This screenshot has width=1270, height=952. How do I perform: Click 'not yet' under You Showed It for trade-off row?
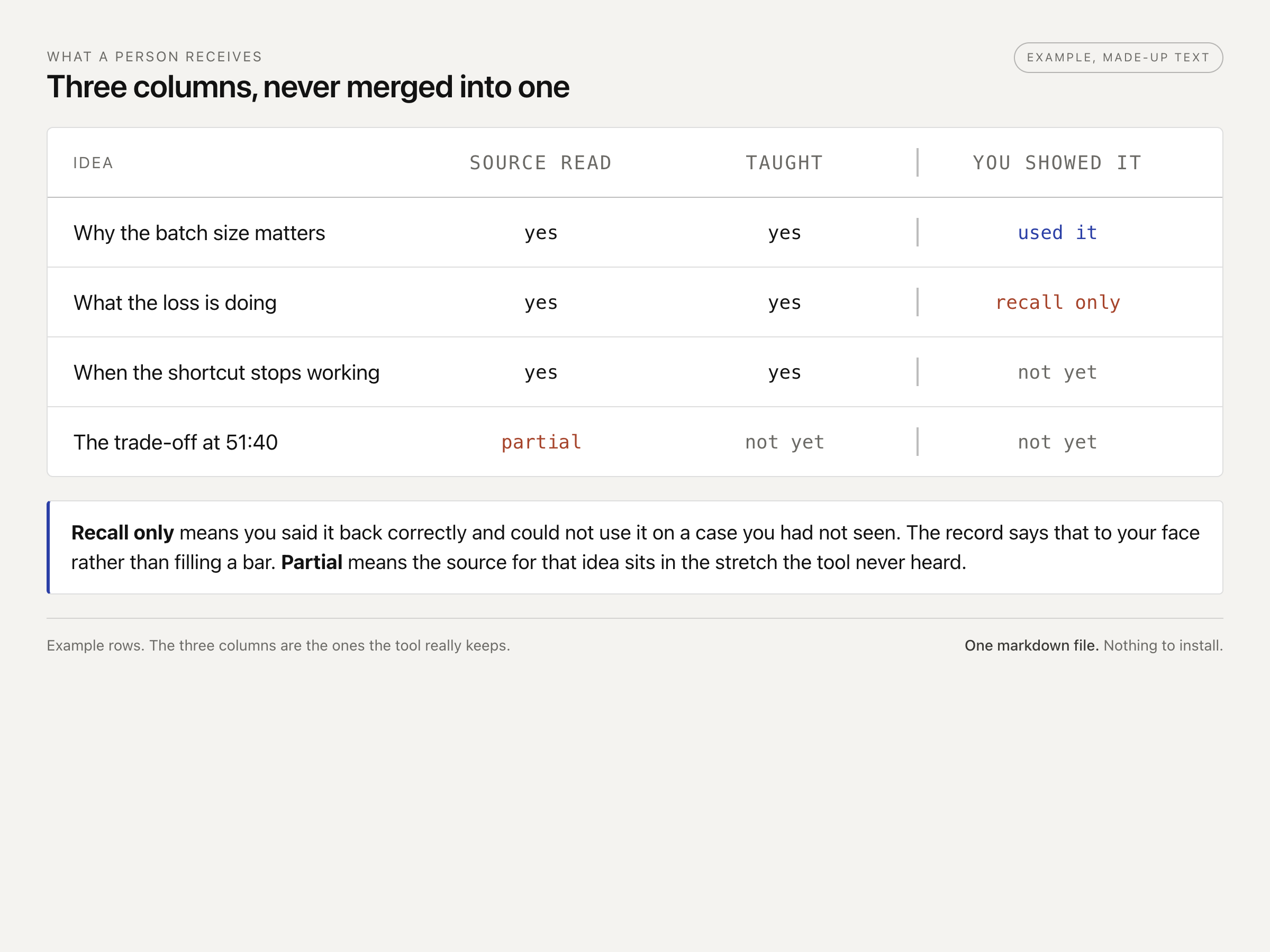1058,442
